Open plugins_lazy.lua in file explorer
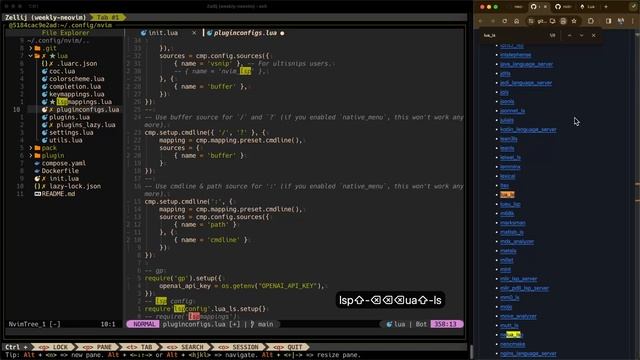This screenshot has height=360, width=640. click(x=86, y=125)
